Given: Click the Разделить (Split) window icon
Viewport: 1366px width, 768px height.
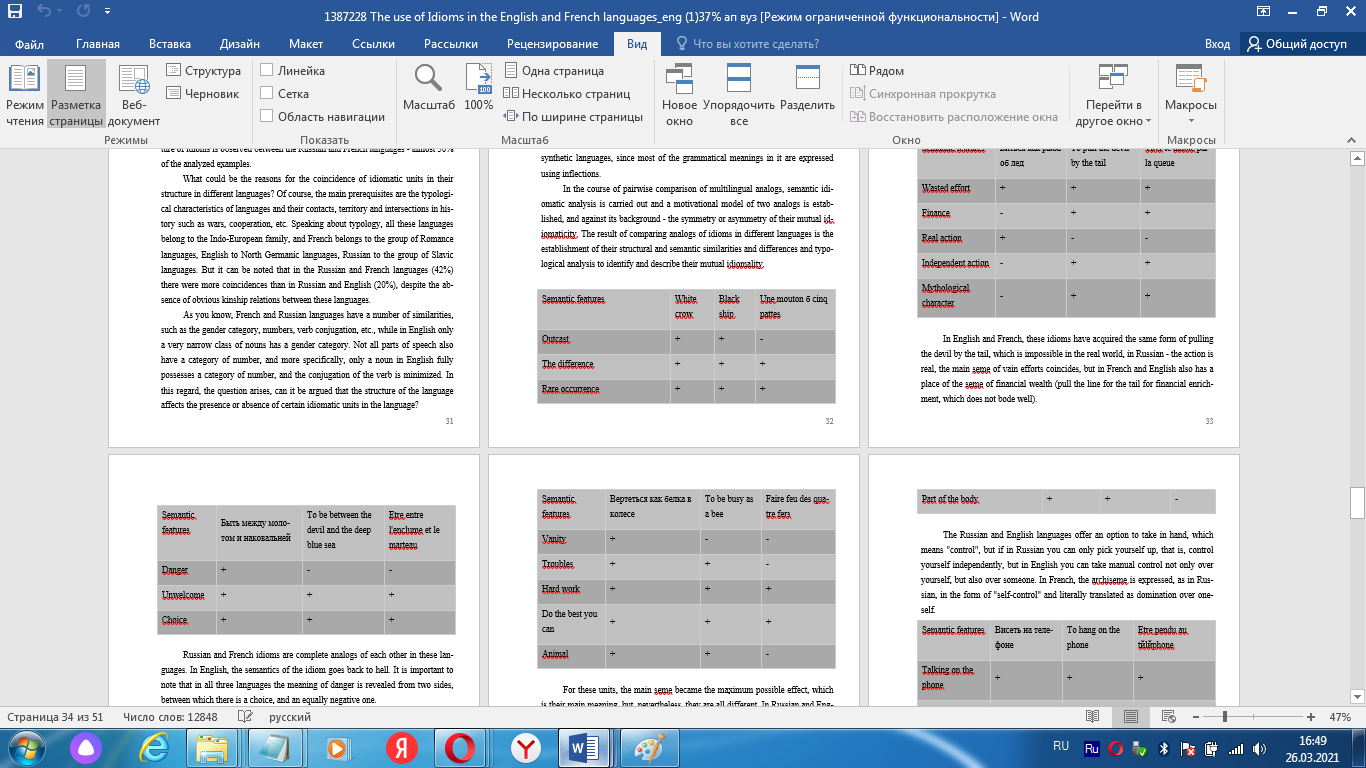Looking at the screenshot, I should tap(807, 88).
